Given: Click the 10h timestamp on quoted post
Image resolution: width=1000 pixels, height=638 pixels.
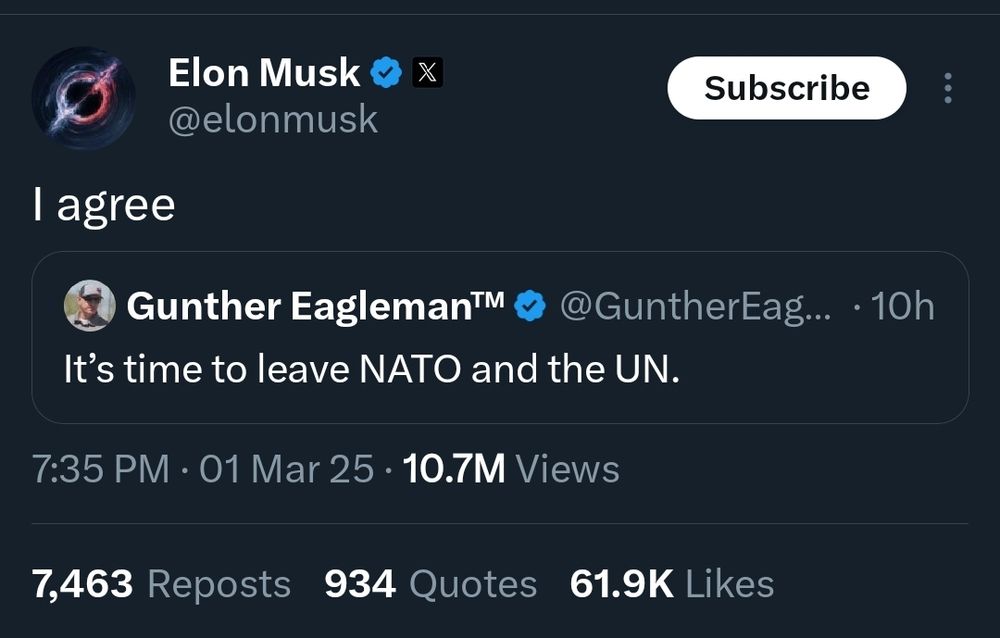Looking at the screenshot, I should pyautogui.click(x=902, y=306).
